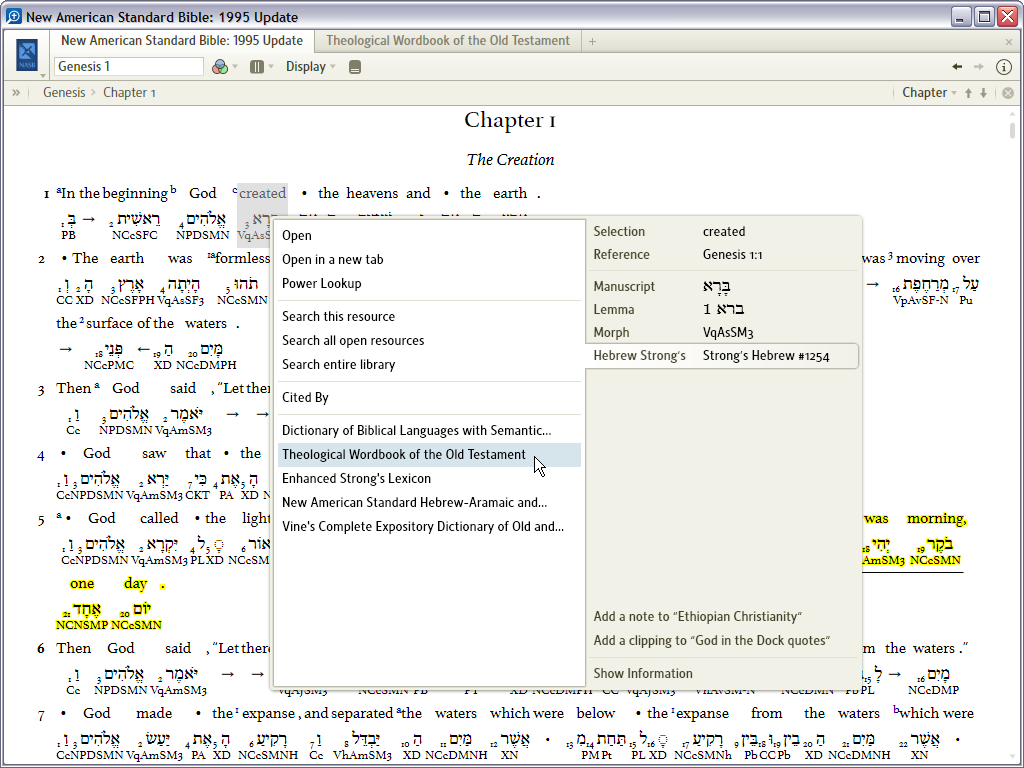
Task: Select the Manuscript row
Action: (x=722, y=286)
